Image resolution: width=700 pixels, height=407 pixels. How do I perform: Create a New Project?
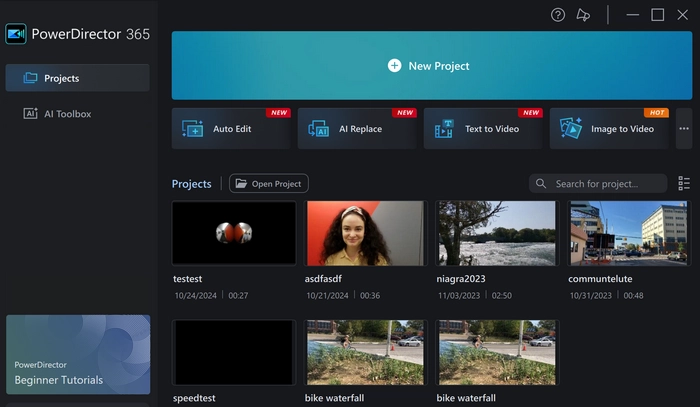tap(432, 66)
